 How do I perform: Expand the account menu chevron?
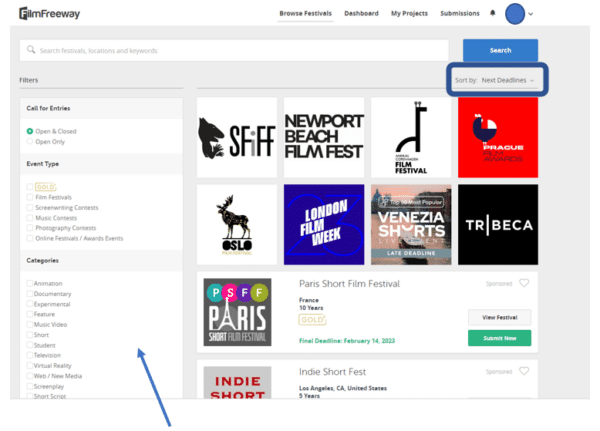531,14
